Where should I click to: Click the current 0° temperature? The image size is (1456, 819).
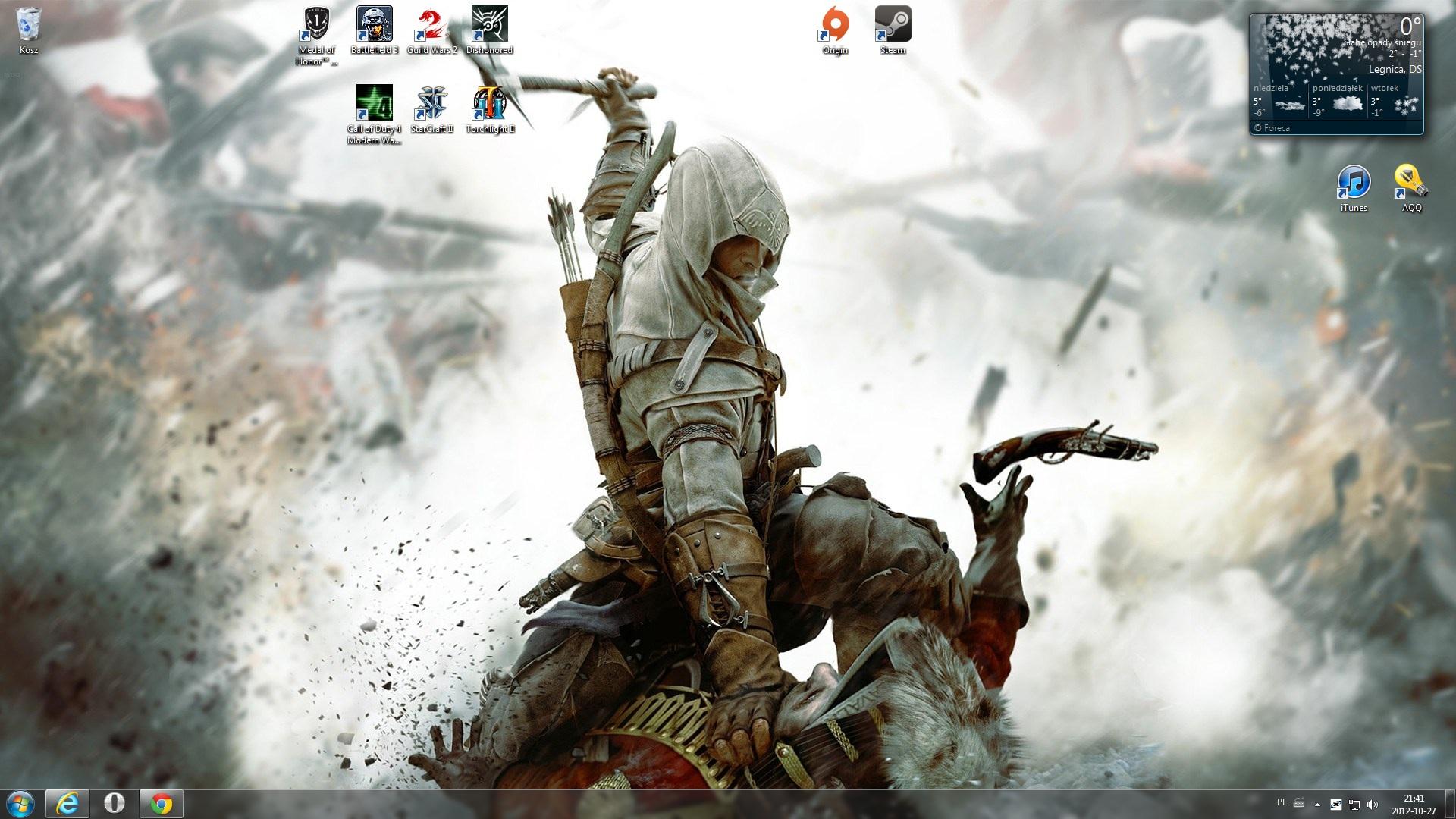(x=1410, y=27)
